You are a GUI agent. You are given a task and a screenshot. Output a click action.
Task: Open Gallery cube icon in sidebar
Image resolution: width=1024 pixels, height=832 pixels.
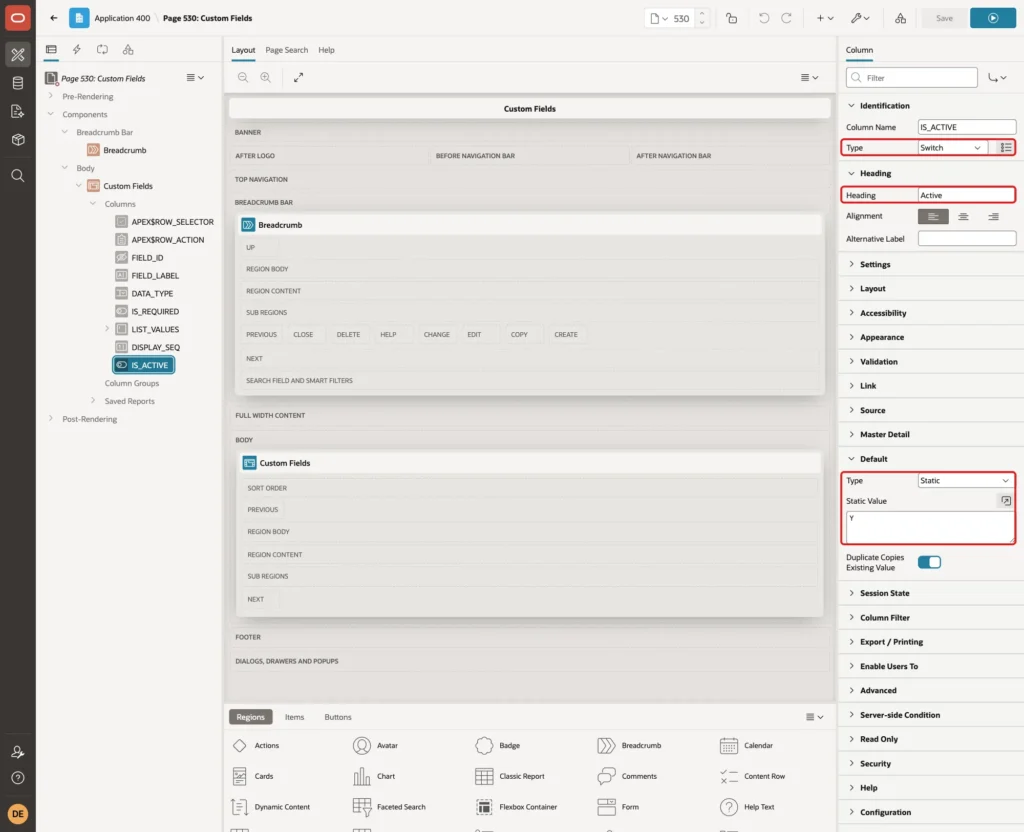point(18,140)
